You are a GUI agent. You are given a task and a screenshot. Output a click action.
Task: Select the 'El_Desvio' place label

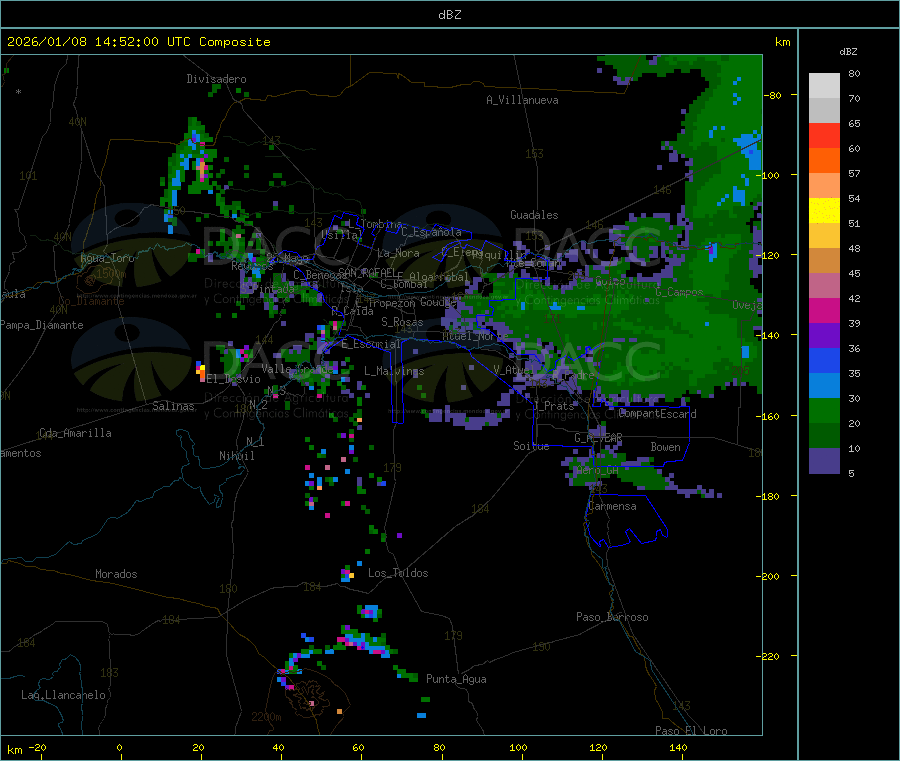tap(234, 379)
